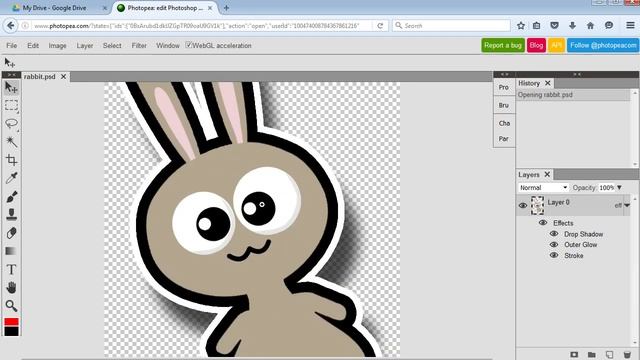Hide Layer 0 with its eye icon
This screenshot has height=360, width=640.
[x=522, y=205]
